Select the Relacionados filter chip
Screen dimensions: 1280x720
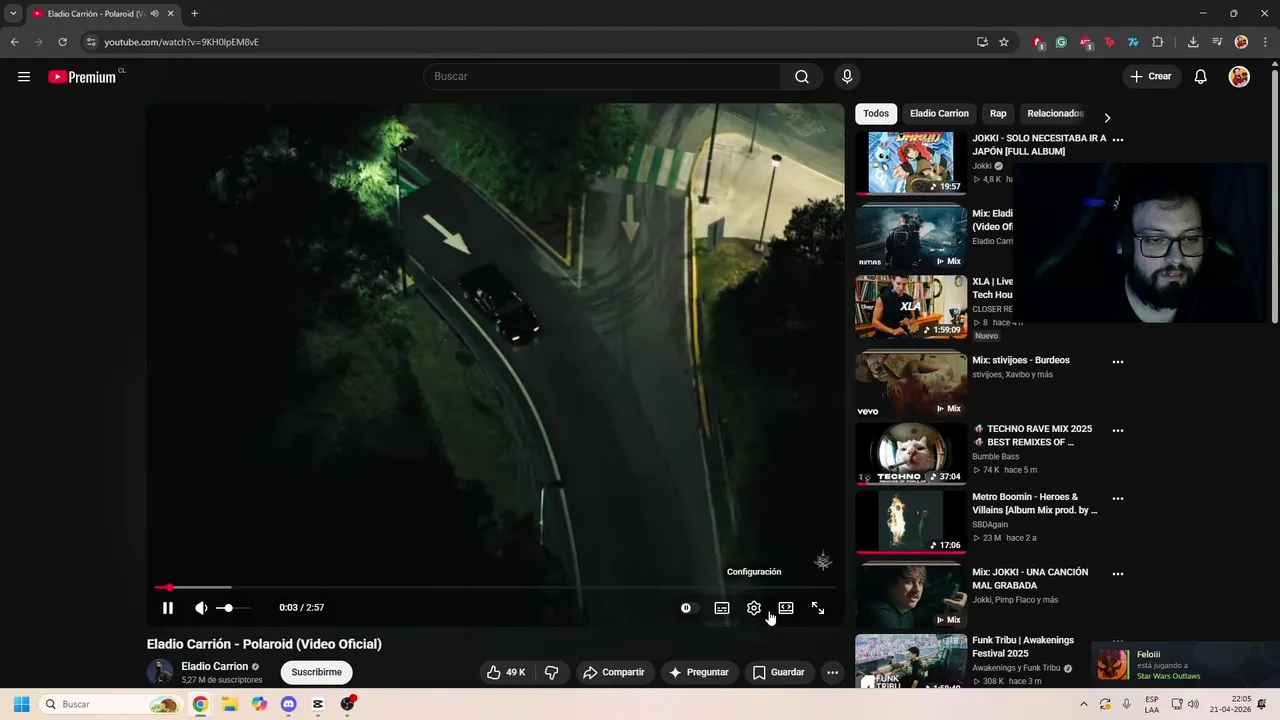coord(1055,114)
